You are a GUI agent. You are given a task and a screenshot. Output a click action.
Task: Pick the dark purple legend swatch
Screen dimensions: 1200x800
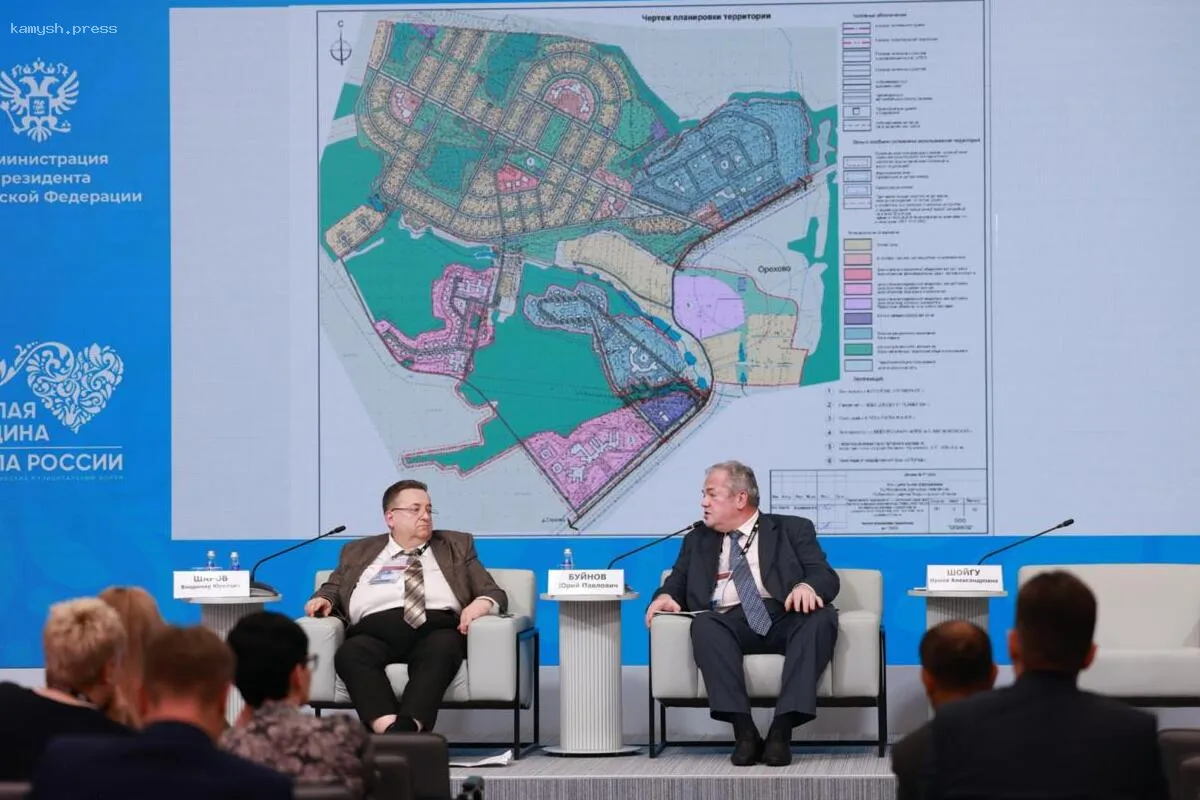tap(857, 318)
